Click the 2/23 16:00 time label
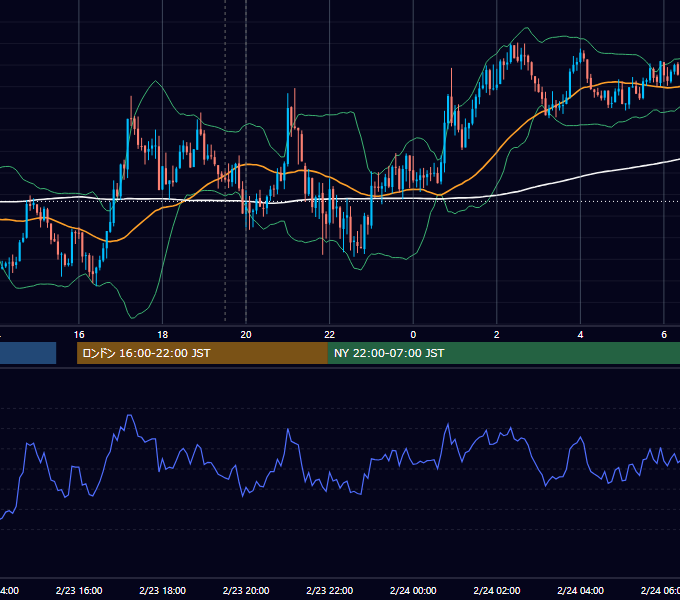 point(79,590)
